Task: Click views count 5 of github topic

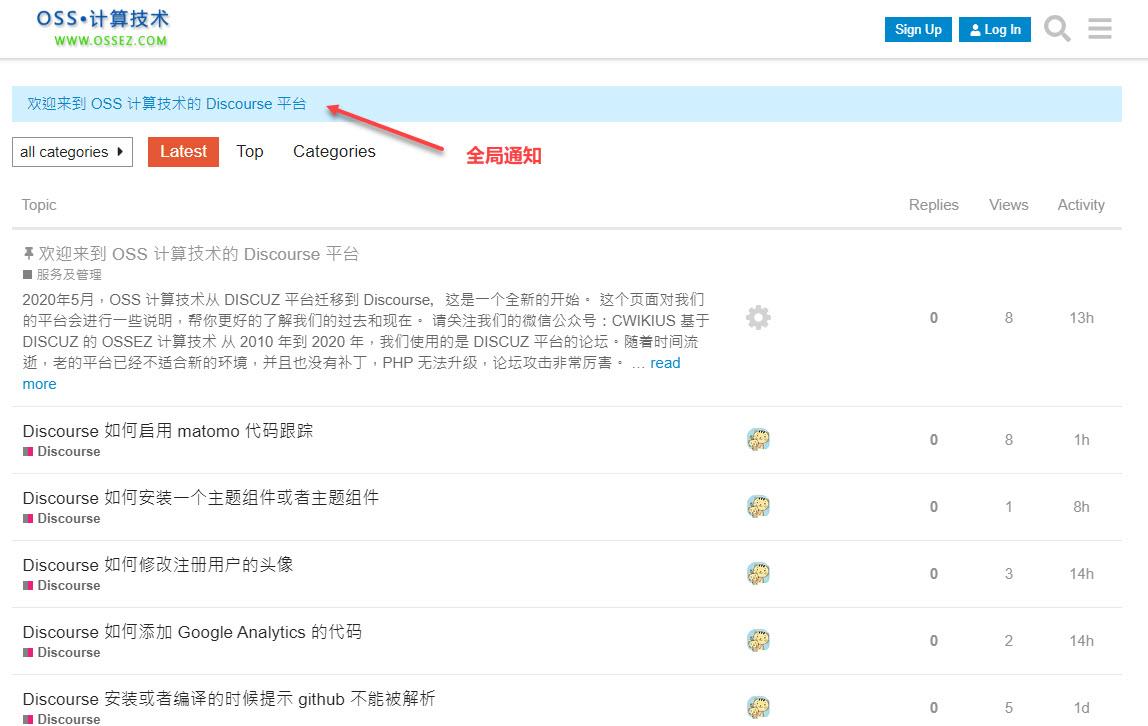Action: [x=1008, y=708]
